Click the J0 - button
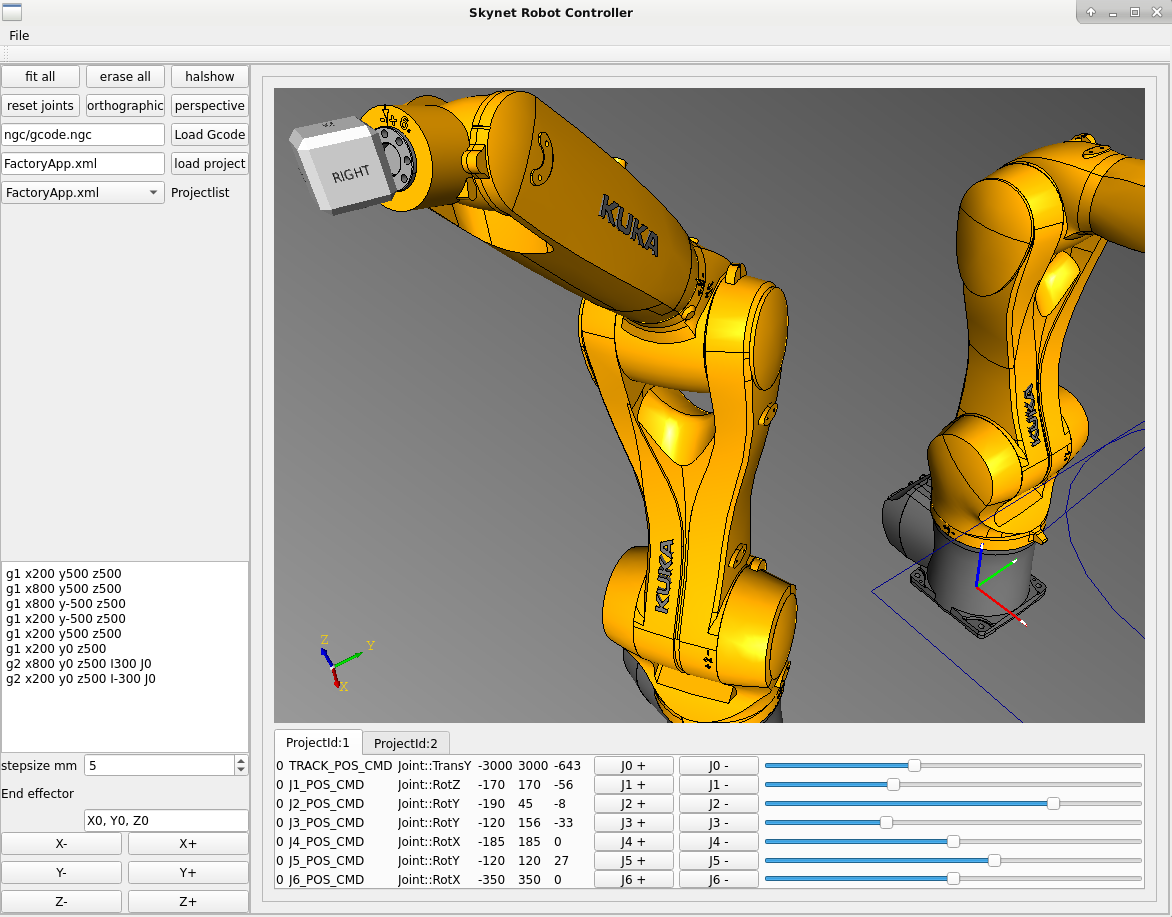The height and width of the screenshot is (917, 1172). point(718,766)
